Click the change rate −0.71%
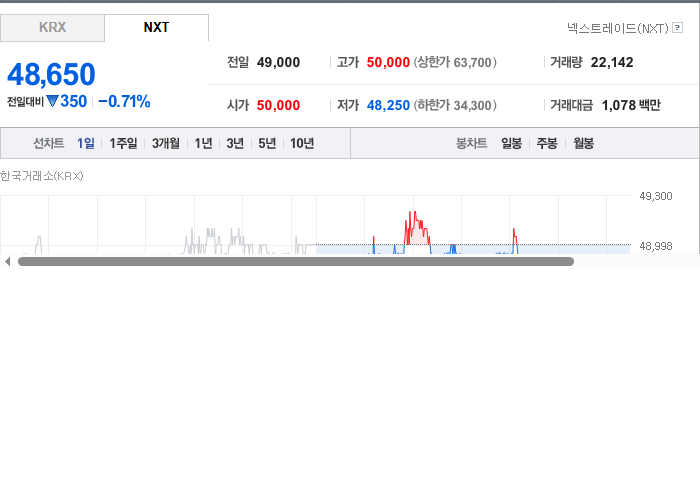Screen dimensions: 700x490 point(124,101)
